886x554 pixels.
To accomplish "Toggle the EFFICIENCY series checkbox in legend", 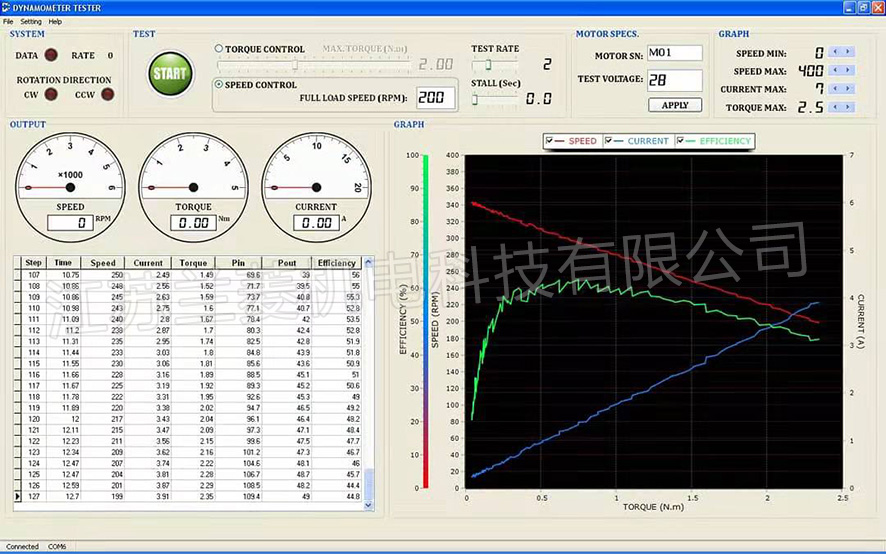I will pos(681,141).
